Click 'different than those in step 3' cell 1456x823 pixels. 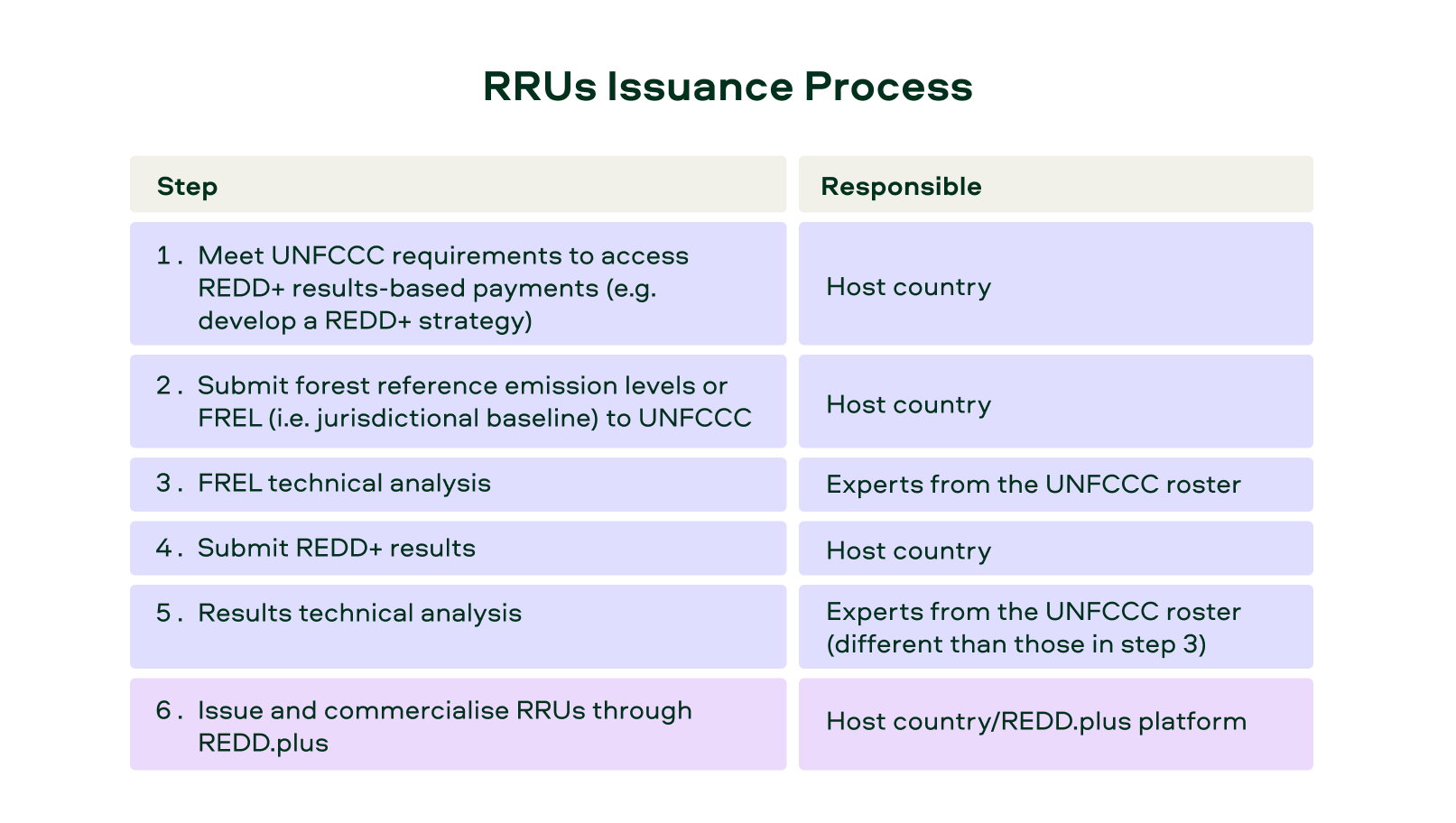click(x=1055, y=626)
